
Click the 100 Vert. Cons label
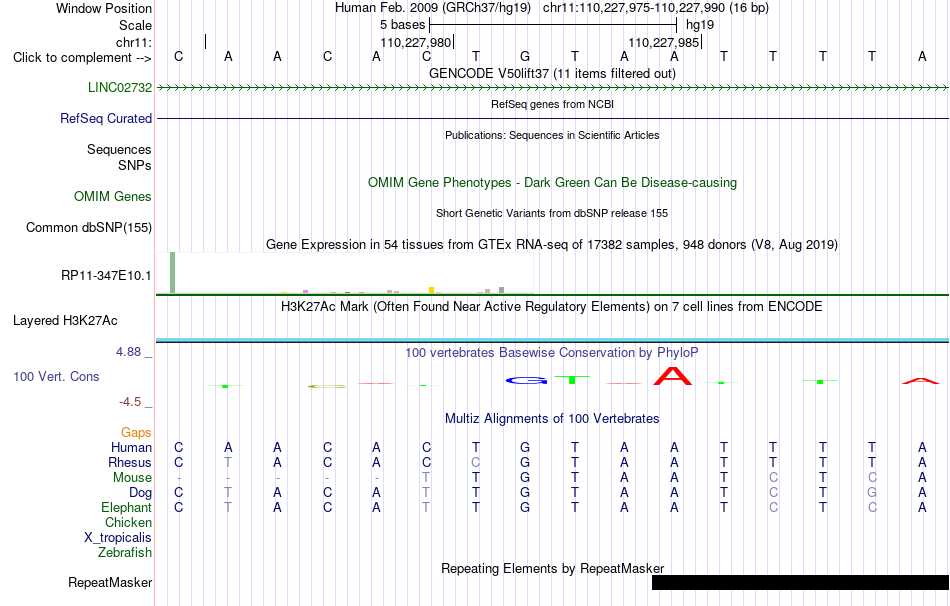tap(56, 376)
